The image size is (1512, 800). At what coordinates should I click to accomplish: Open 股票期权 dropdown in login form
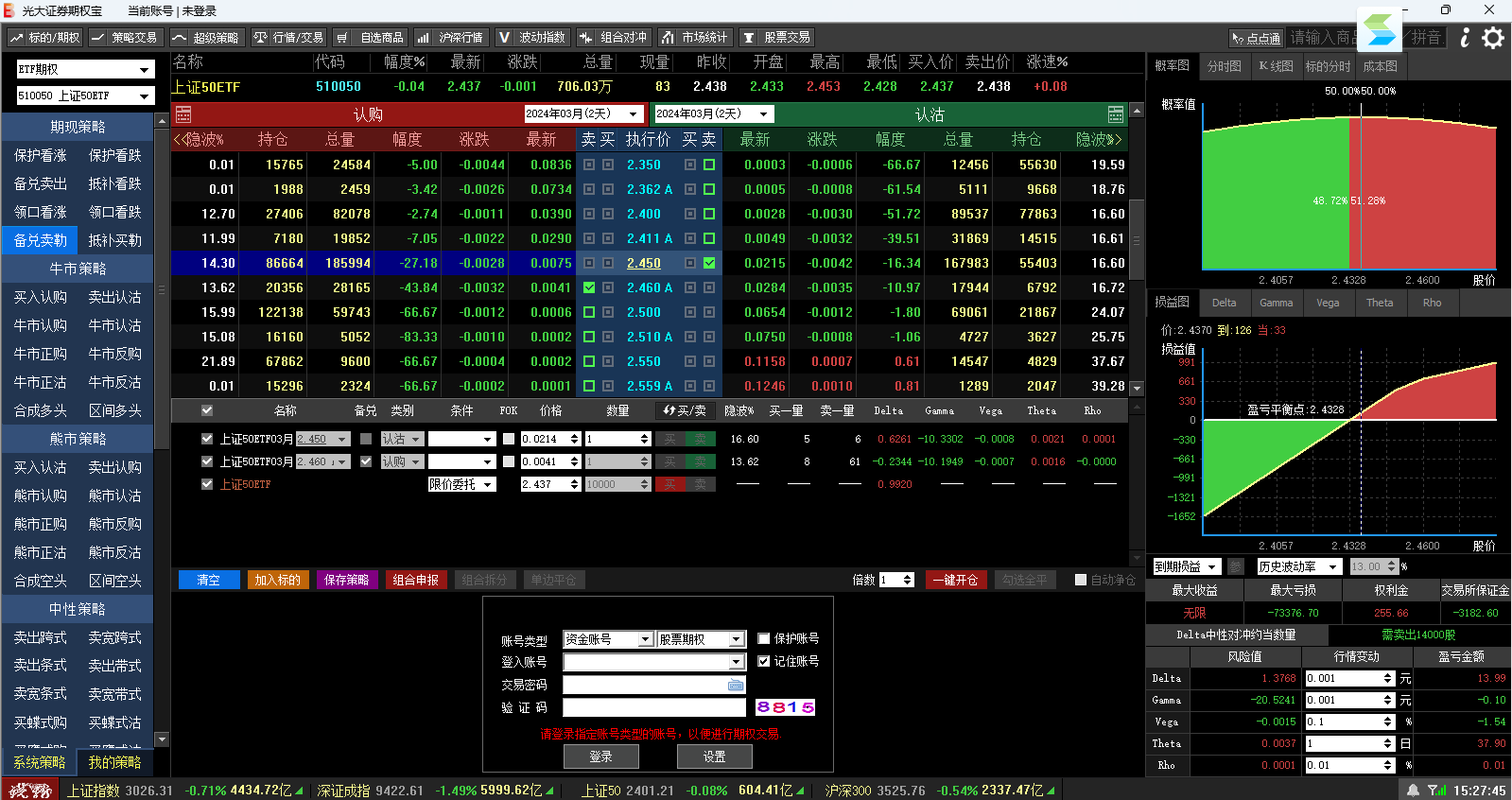click(701, 639)
